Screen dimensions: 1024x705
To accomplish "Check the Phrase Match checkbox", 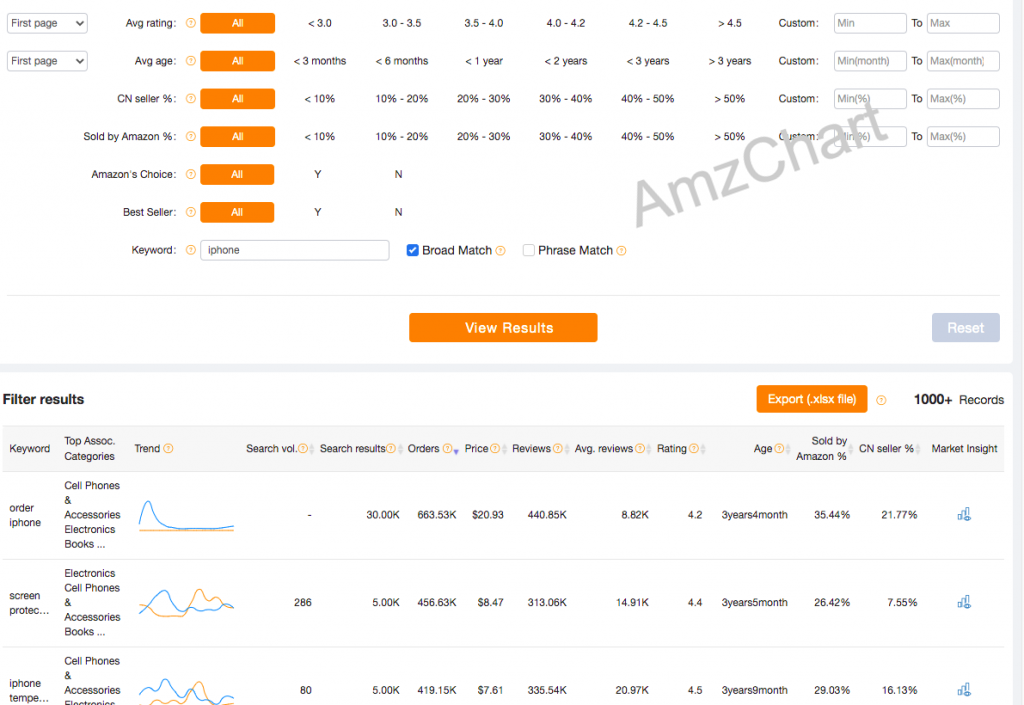I will coord(529,250).
